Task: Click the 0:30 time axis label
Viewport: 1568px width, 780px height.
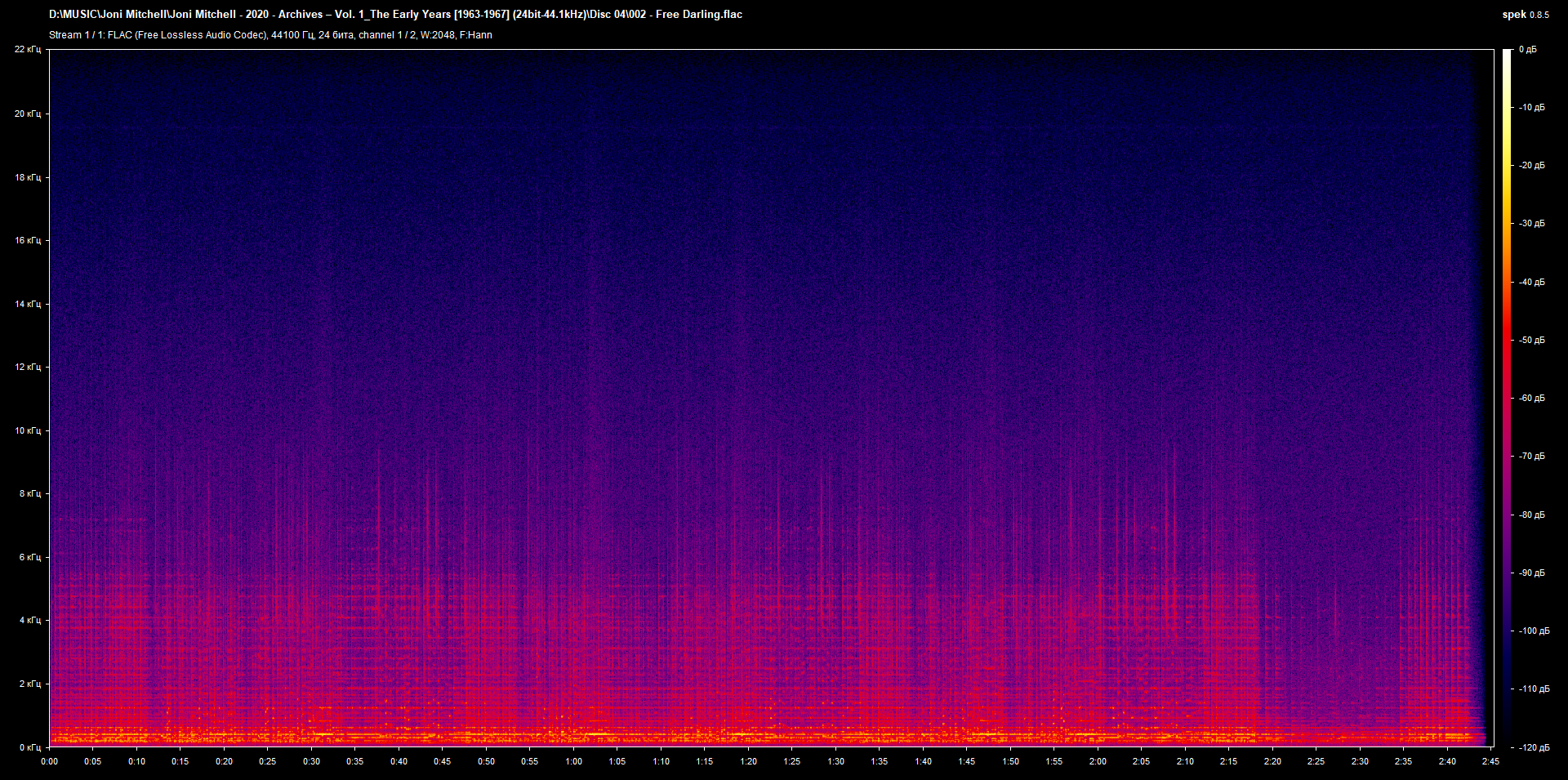Action: [x=311, y=761]
